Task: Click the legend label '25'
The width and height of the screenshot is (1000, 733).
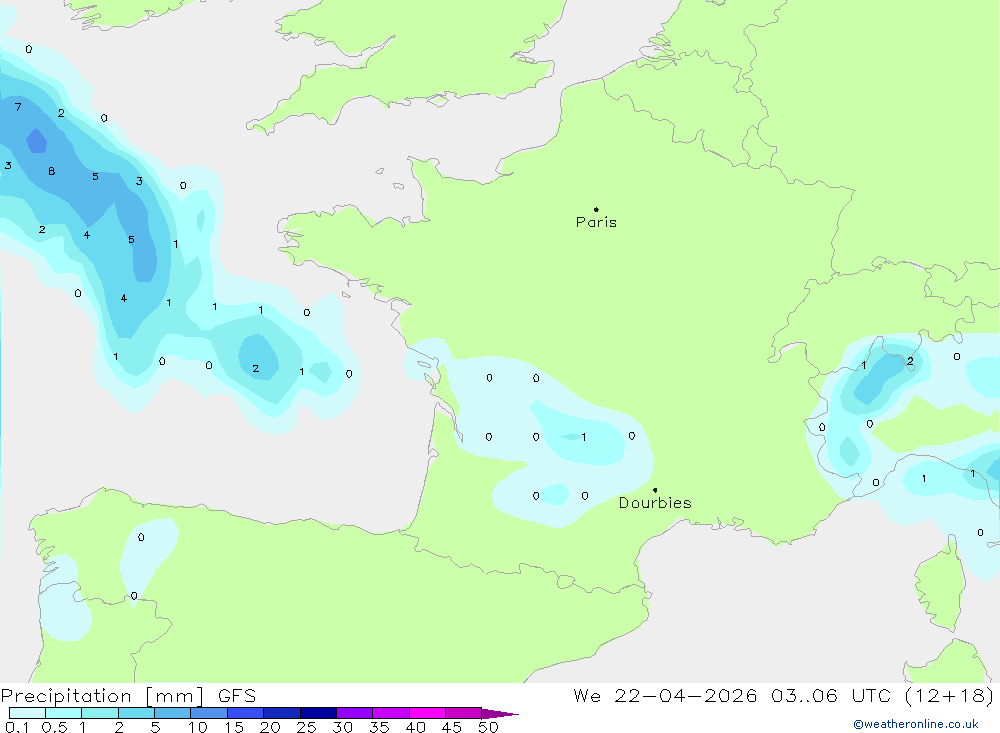Action: click(x=306, y=727)
